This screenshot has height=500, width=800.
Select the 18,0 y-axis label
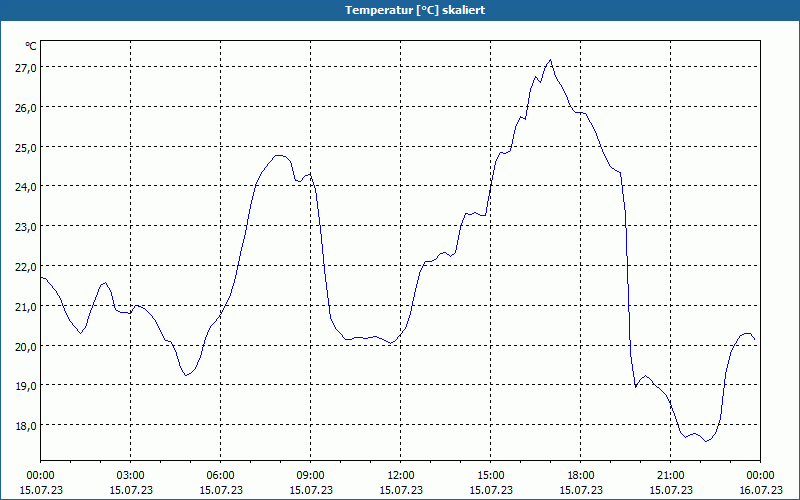(26, 426)
